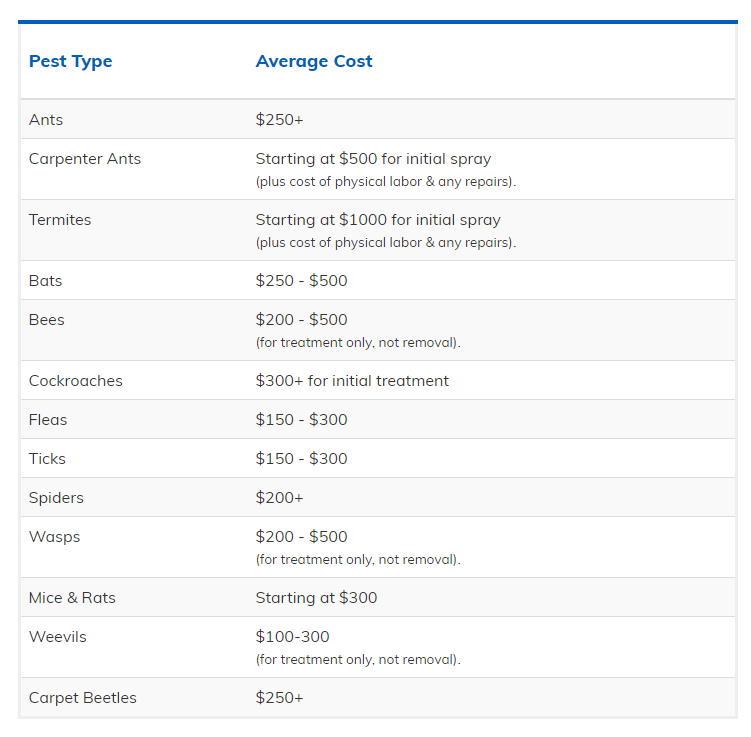The image size is (751, 737).
Task: Select the Bees row label
Action: 46,320
